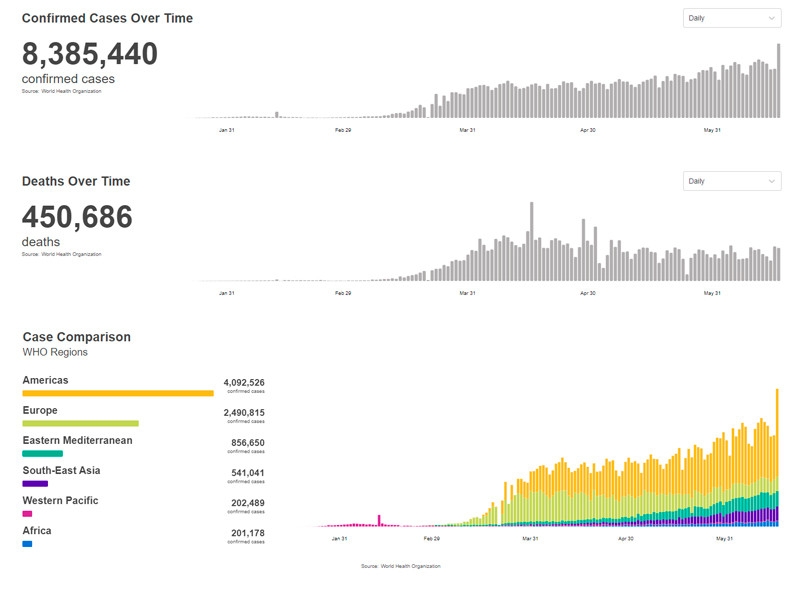Pick the South-East Asia region label

61,470
